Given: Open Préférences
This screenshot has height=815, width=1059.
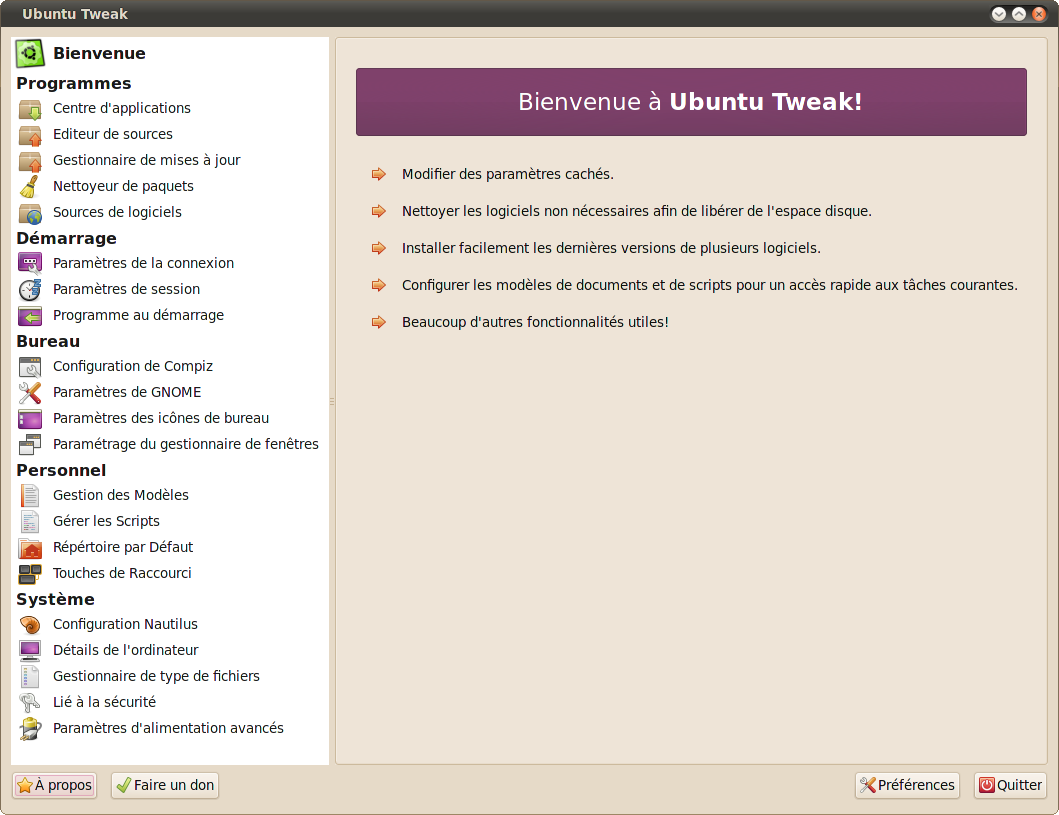Looking at the screenshot, I should point(907,785).
